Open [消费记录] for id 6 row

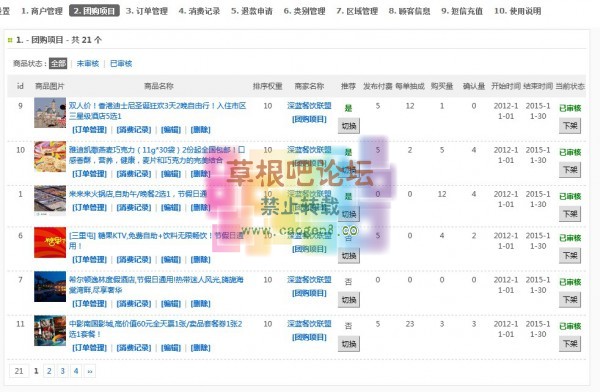(x=134, y=260)
